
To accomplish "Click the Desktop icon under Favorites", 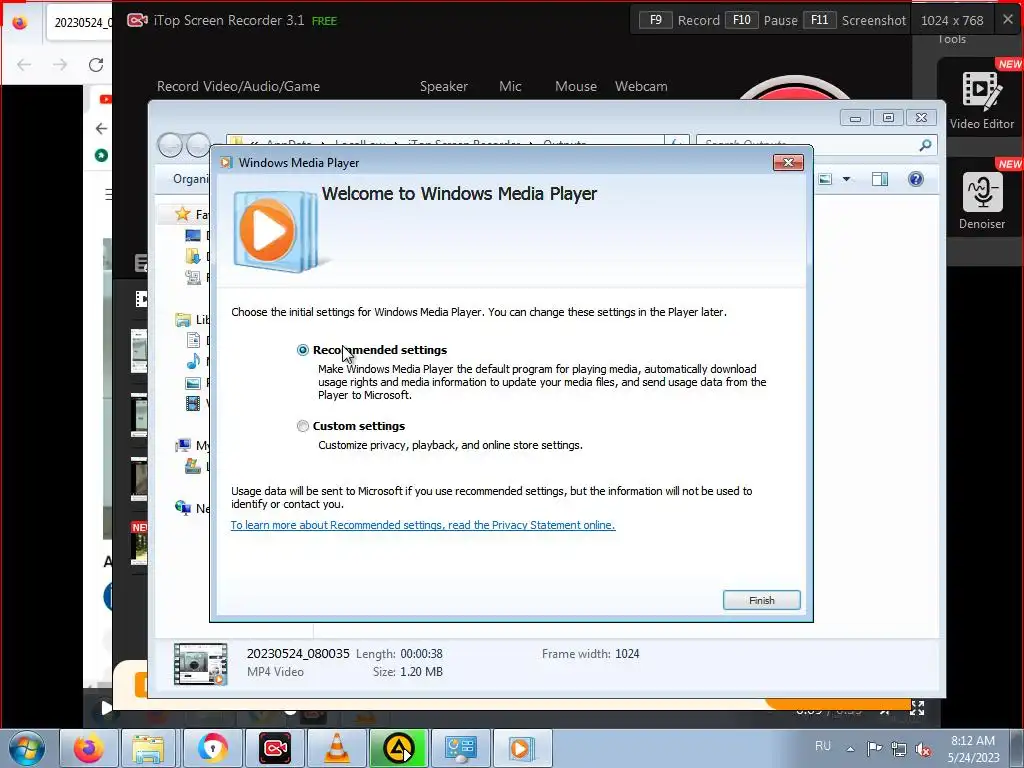I will click(193, 235).
